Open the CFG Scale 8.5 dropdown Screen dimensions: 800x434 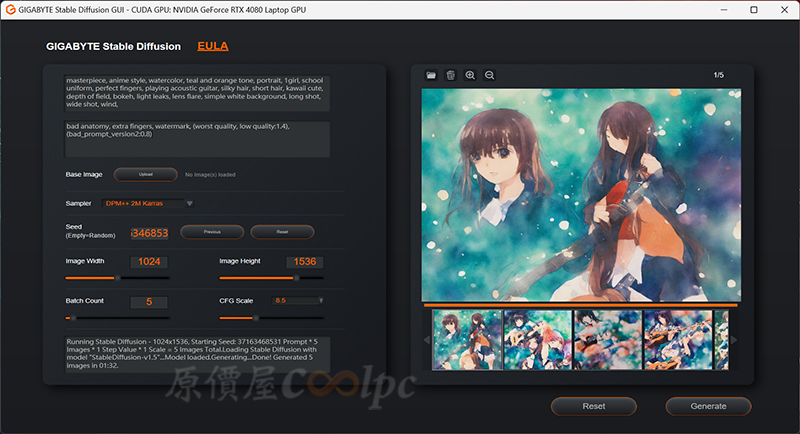298,300
